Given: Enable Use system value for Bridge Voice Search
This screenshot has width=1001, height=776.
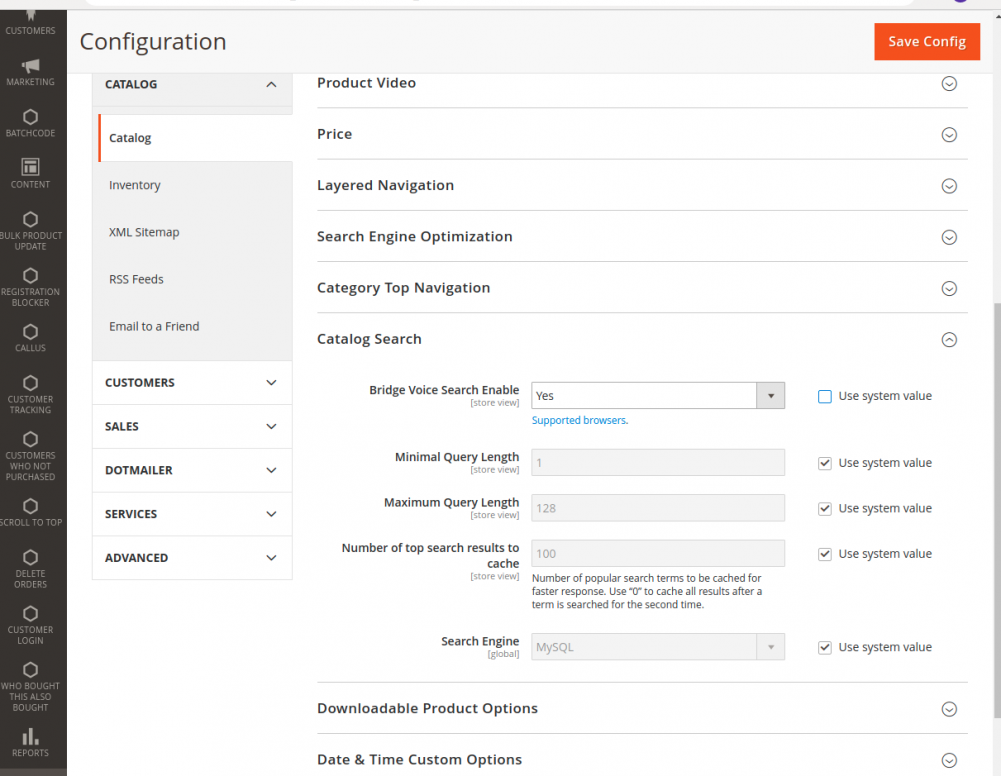Looking at the screenshot, I should pos(824,396).
